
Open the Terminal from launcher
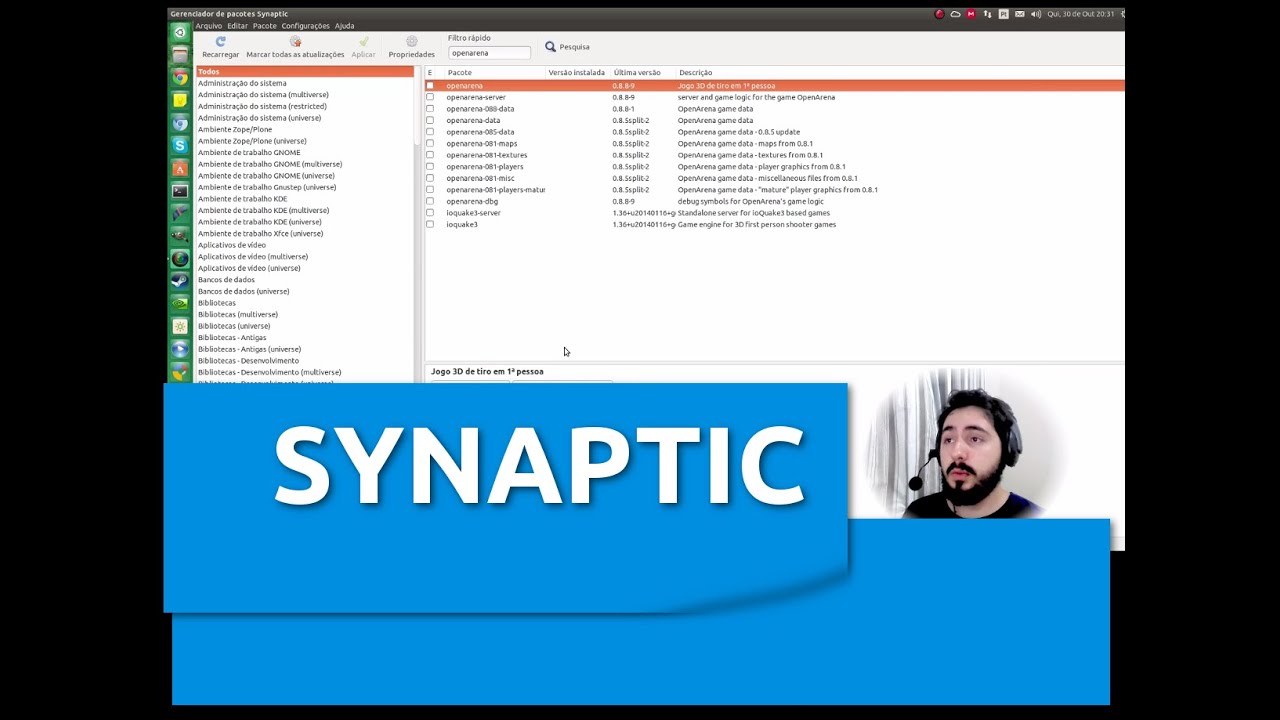click(180, 191)
